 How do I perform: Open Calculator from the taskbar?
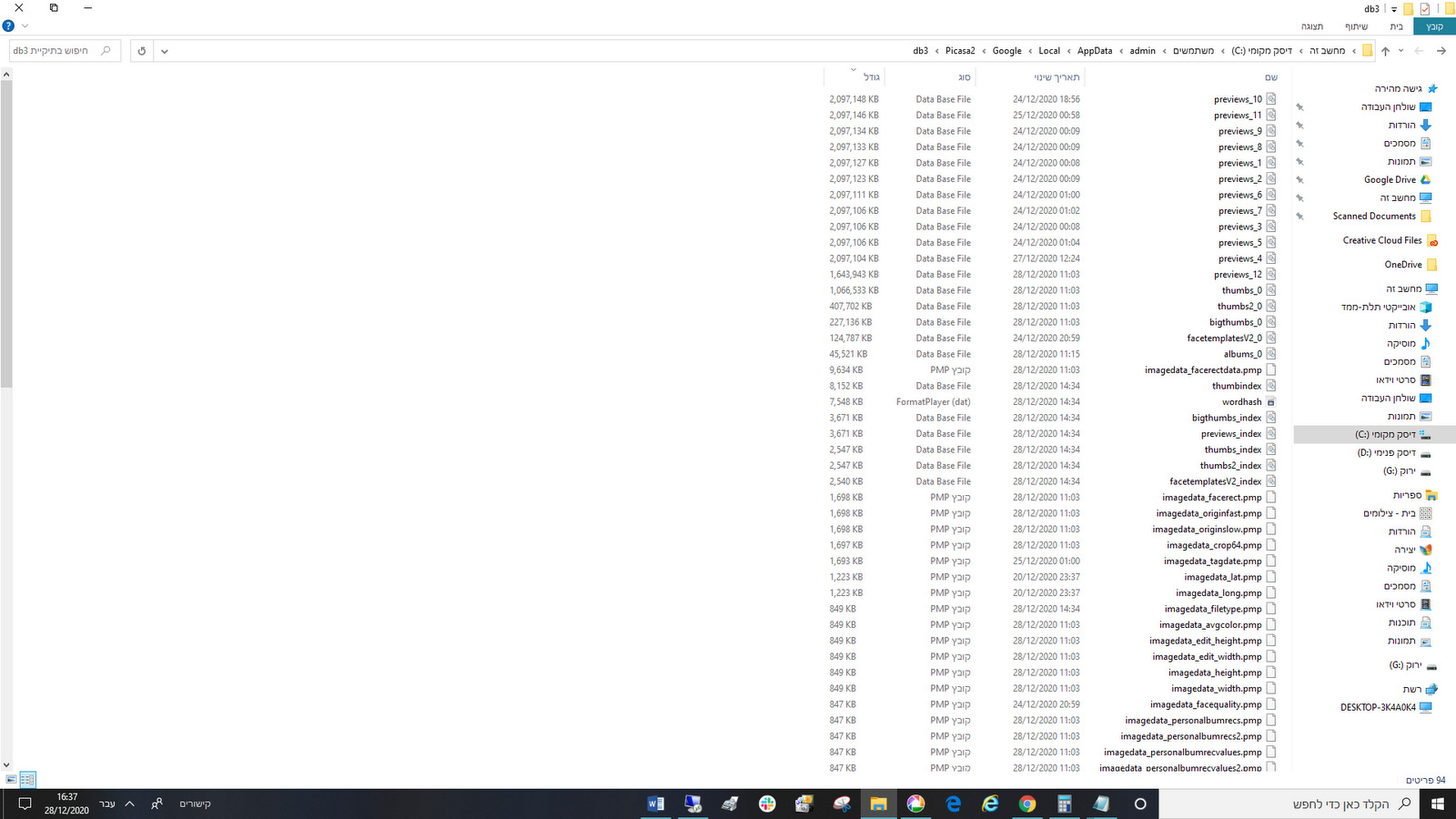[1064, 804]
